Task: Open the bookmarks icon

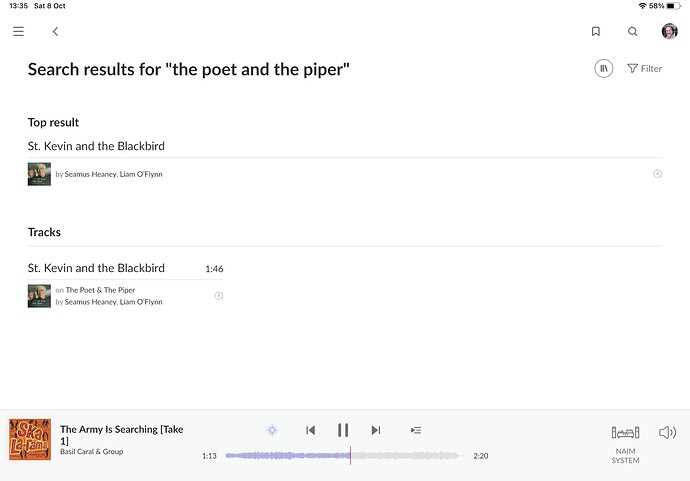Action: click(x=596, y=32)
